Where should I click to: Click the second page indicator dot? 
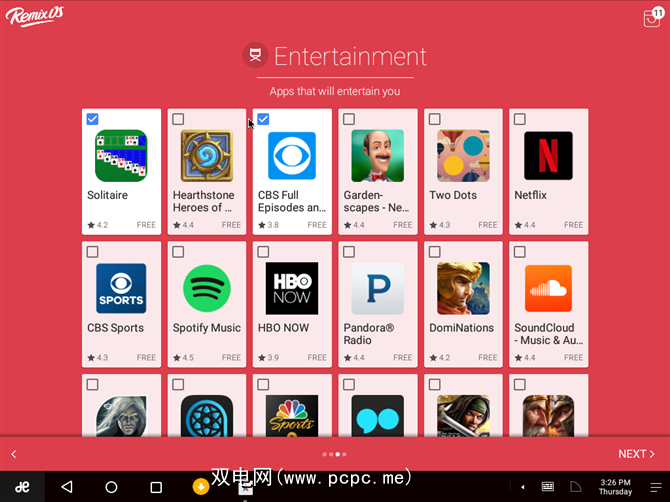tap(331, 454)
